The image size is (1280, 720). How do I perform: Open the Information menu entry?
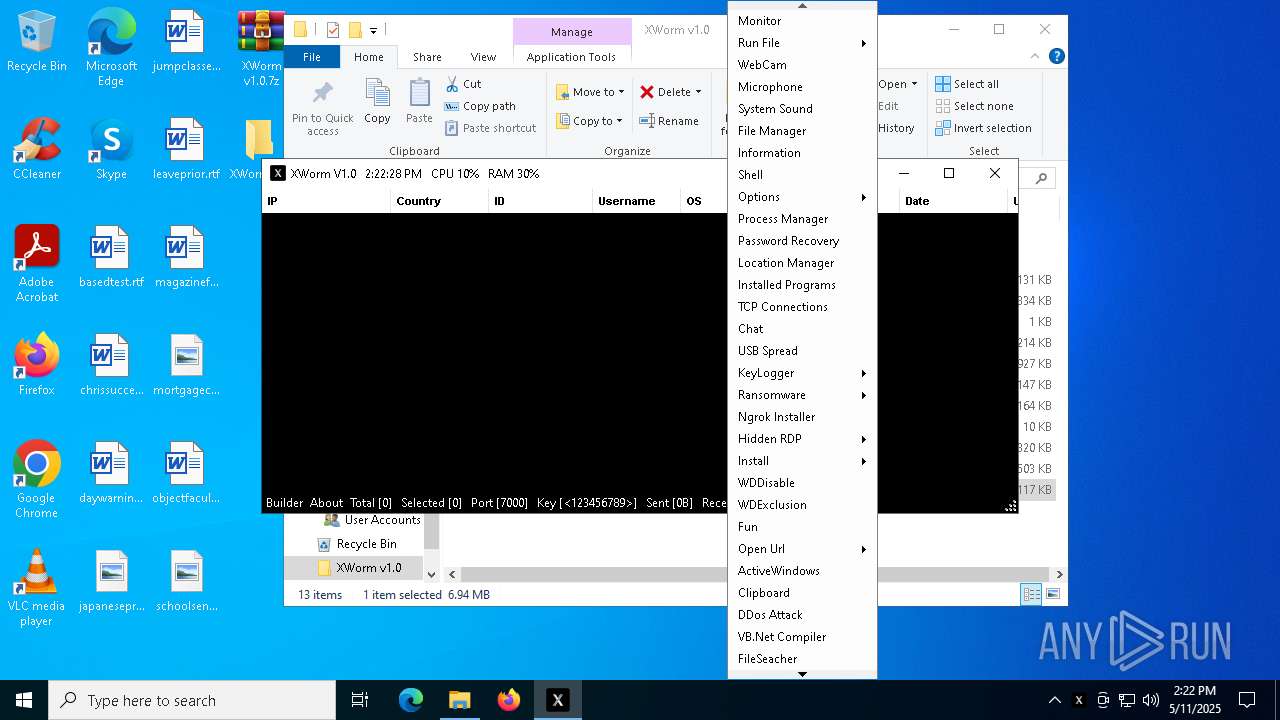[x=802, y=153]
